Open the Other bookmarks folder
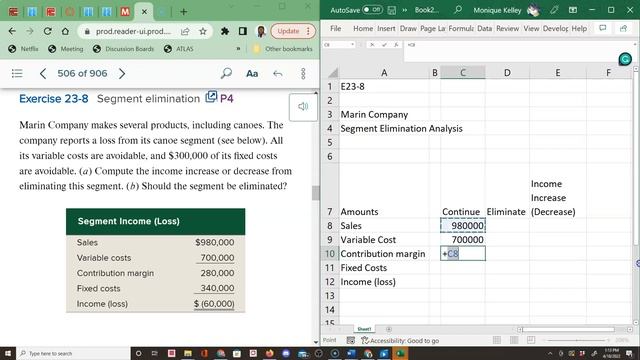 pos(283,49)
